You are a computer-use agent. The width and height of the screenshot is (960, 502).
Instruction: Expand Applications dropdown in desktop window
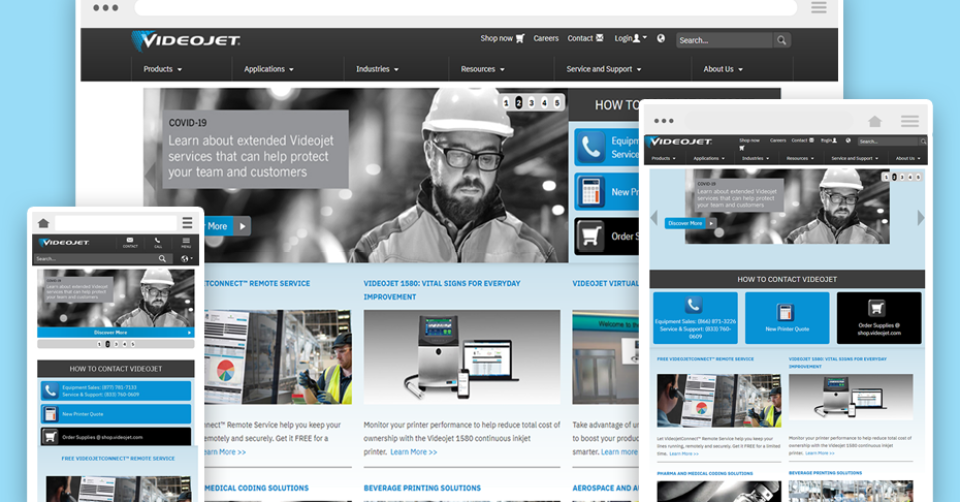pyautogui.click(x=269, y=69)
